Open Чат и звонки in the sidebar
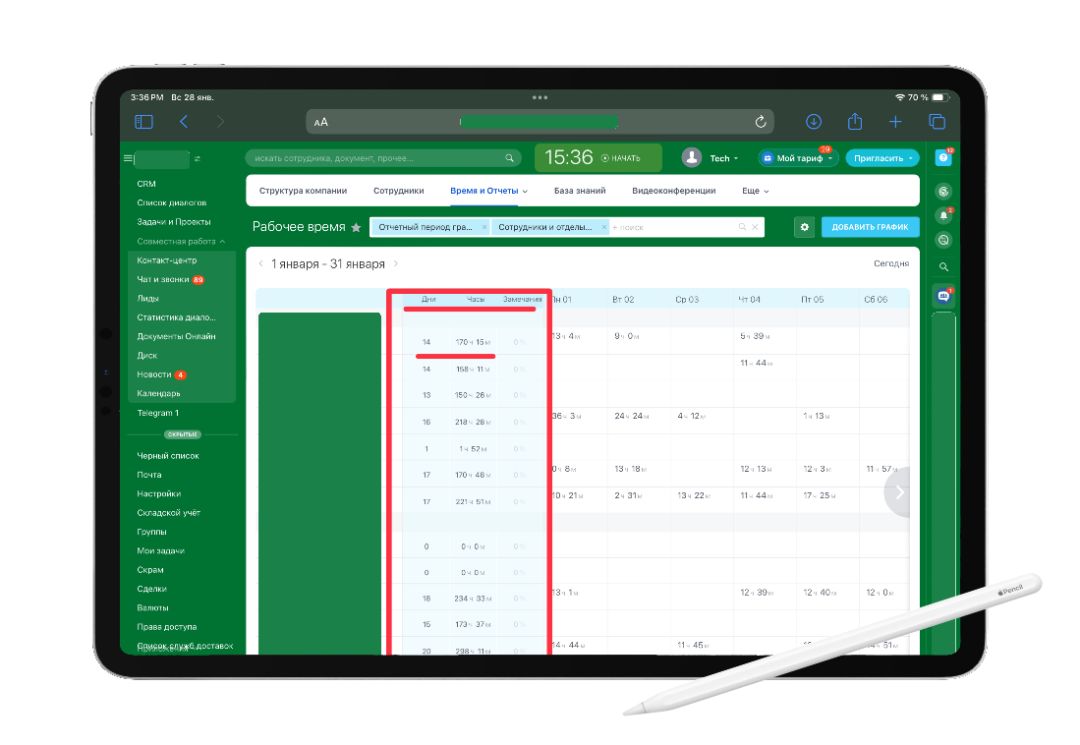 tap(163, 280)
